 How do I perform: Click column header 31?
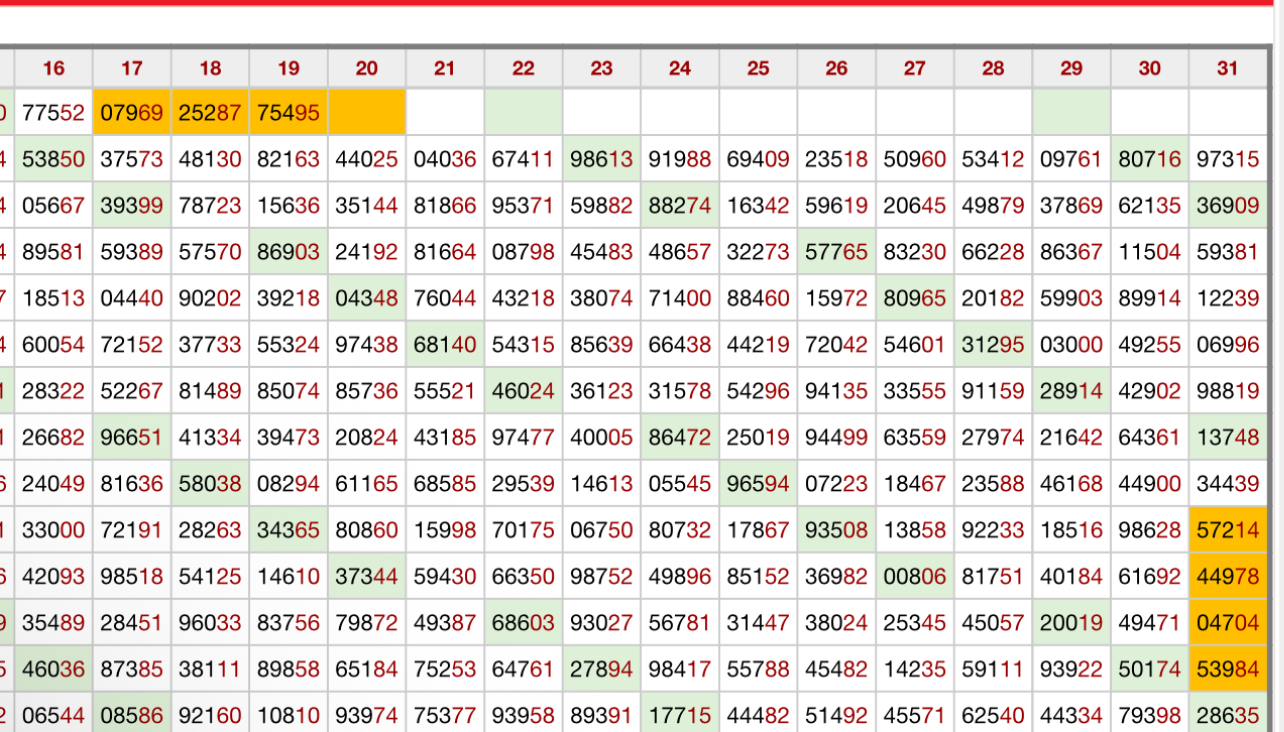pyautogui.click(x=1227, y=68)
